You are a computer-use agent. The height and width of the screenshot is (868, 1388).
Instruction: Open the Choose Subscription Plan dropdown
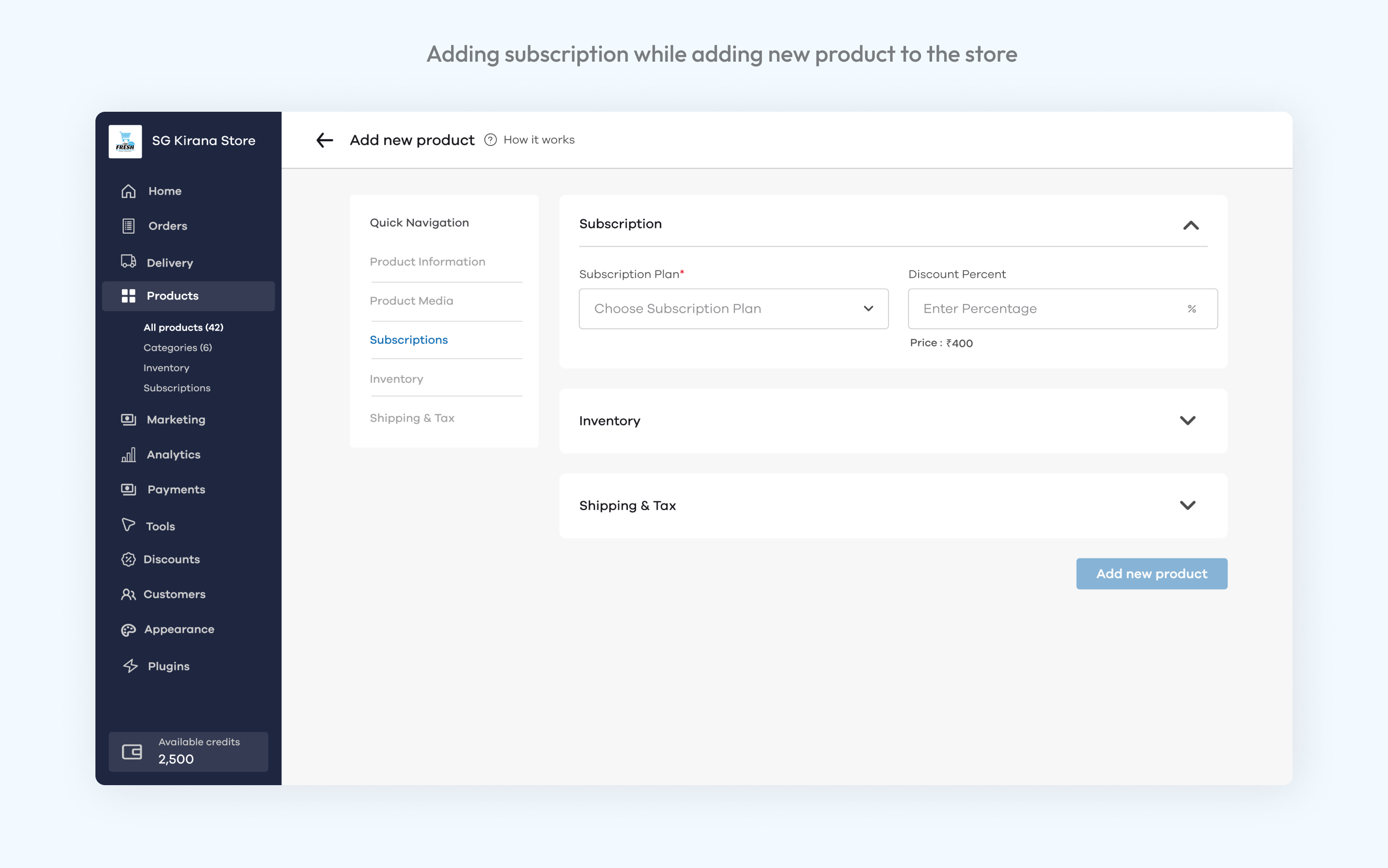(734, 309)
